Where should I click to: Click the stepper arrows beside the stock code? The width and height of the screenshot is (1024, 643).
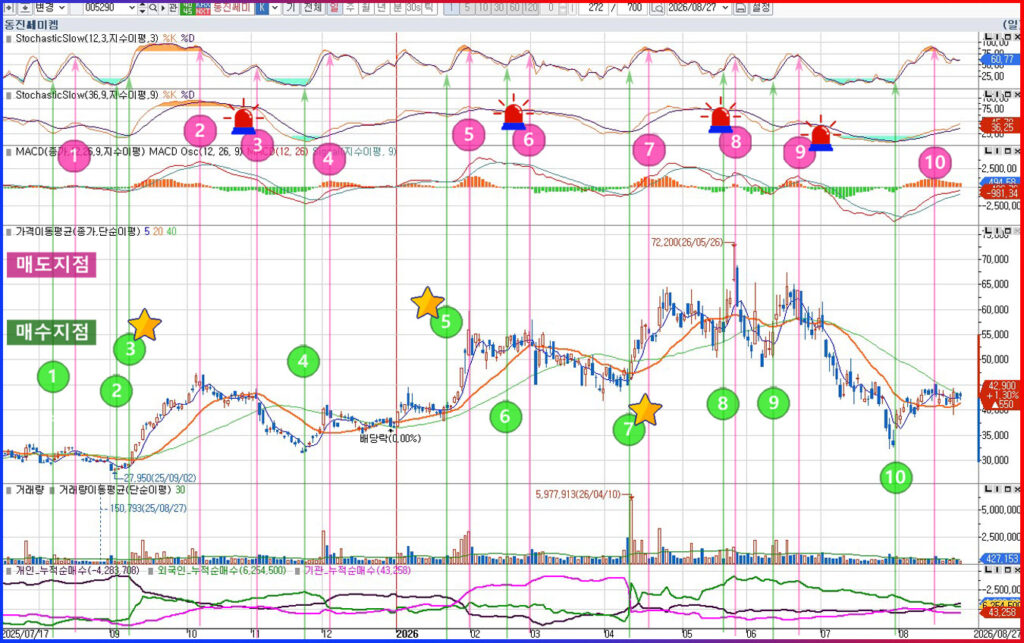click(142, 8)
